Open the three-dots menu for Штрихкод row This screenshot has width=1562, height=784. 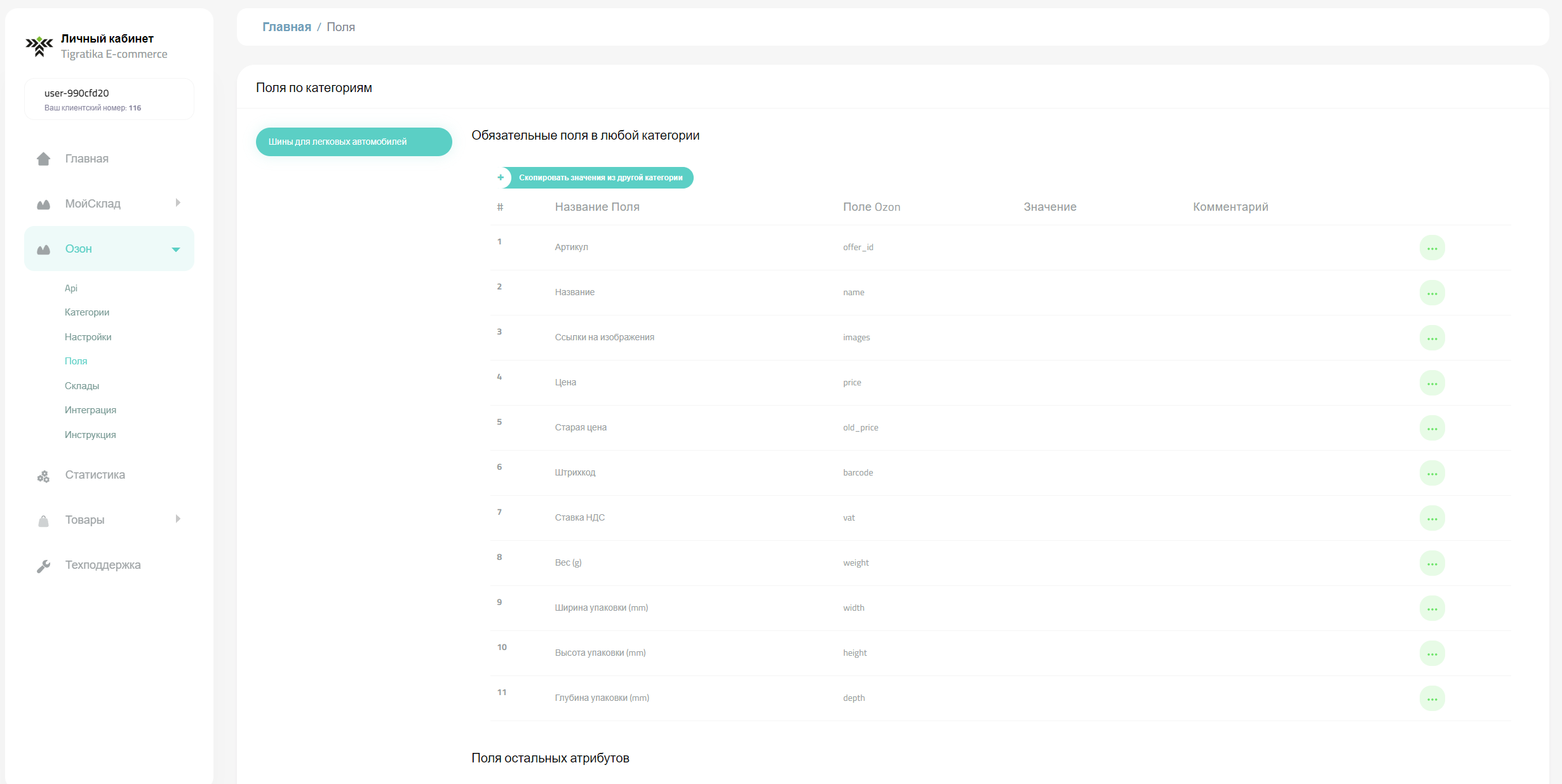pos(1432,473)
